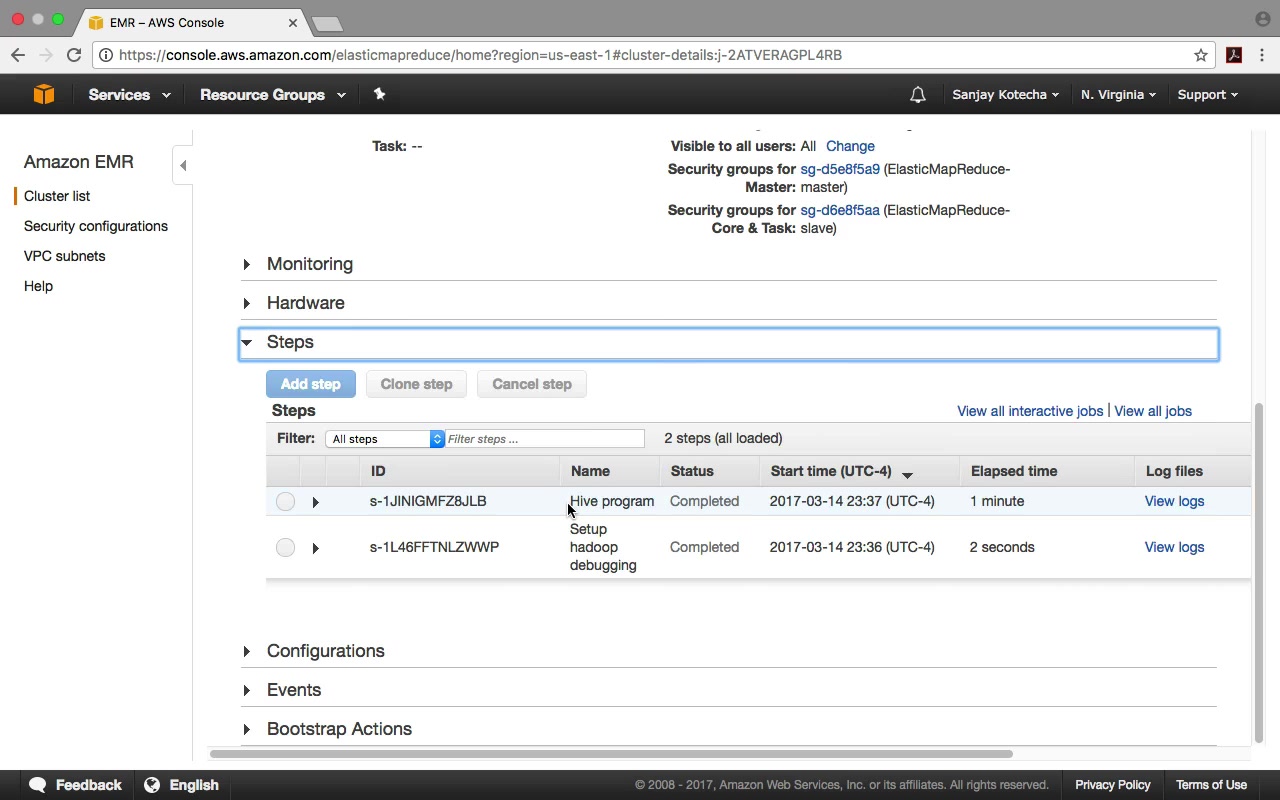
Task: Close the EMR – AWS Console tab
Action: pos(293,22)
